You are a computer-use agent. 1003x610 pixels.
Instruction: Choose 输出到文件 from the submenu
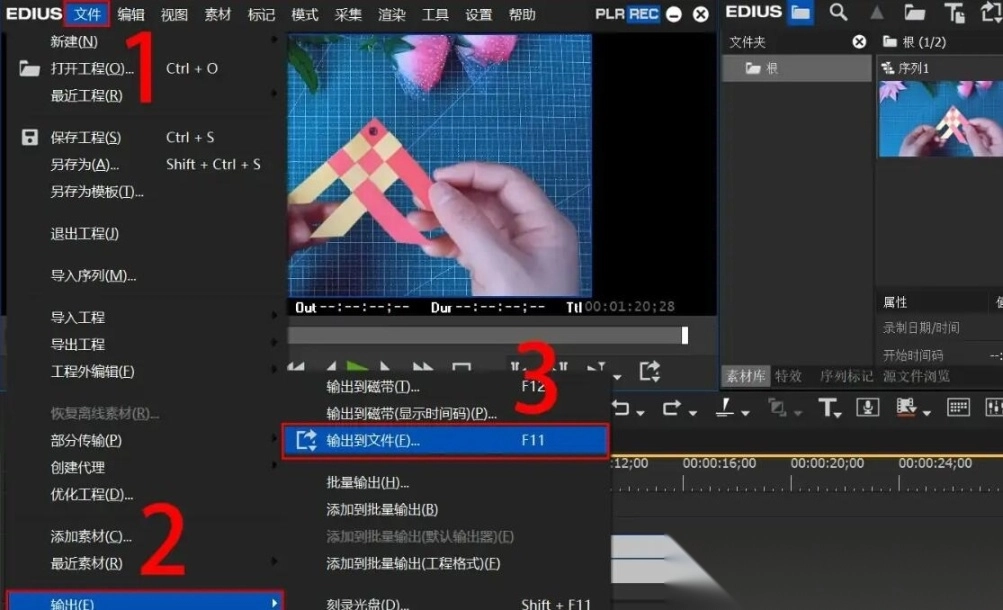[445, 440]
